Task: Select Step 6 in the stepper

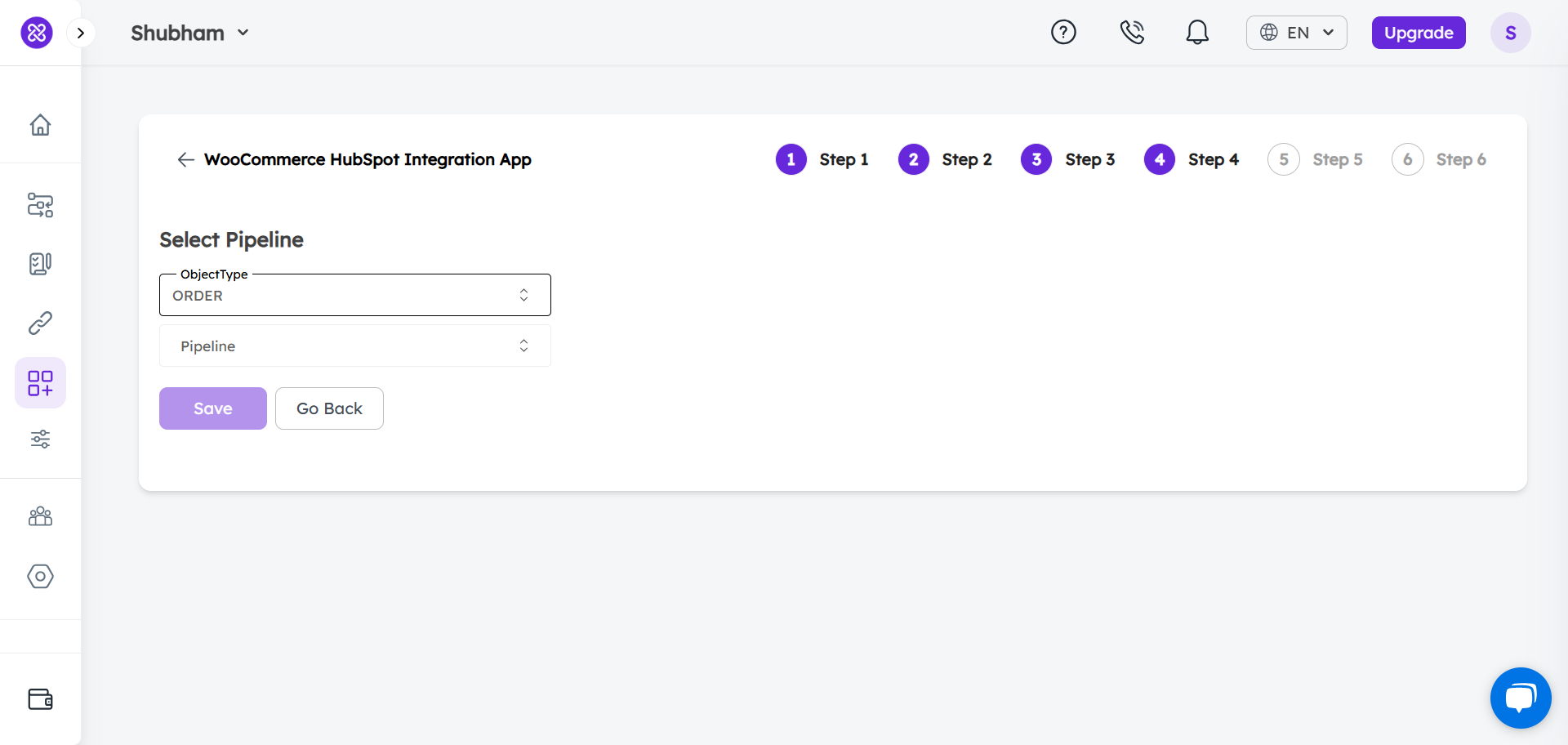Action: click(x=1439, y=159)
